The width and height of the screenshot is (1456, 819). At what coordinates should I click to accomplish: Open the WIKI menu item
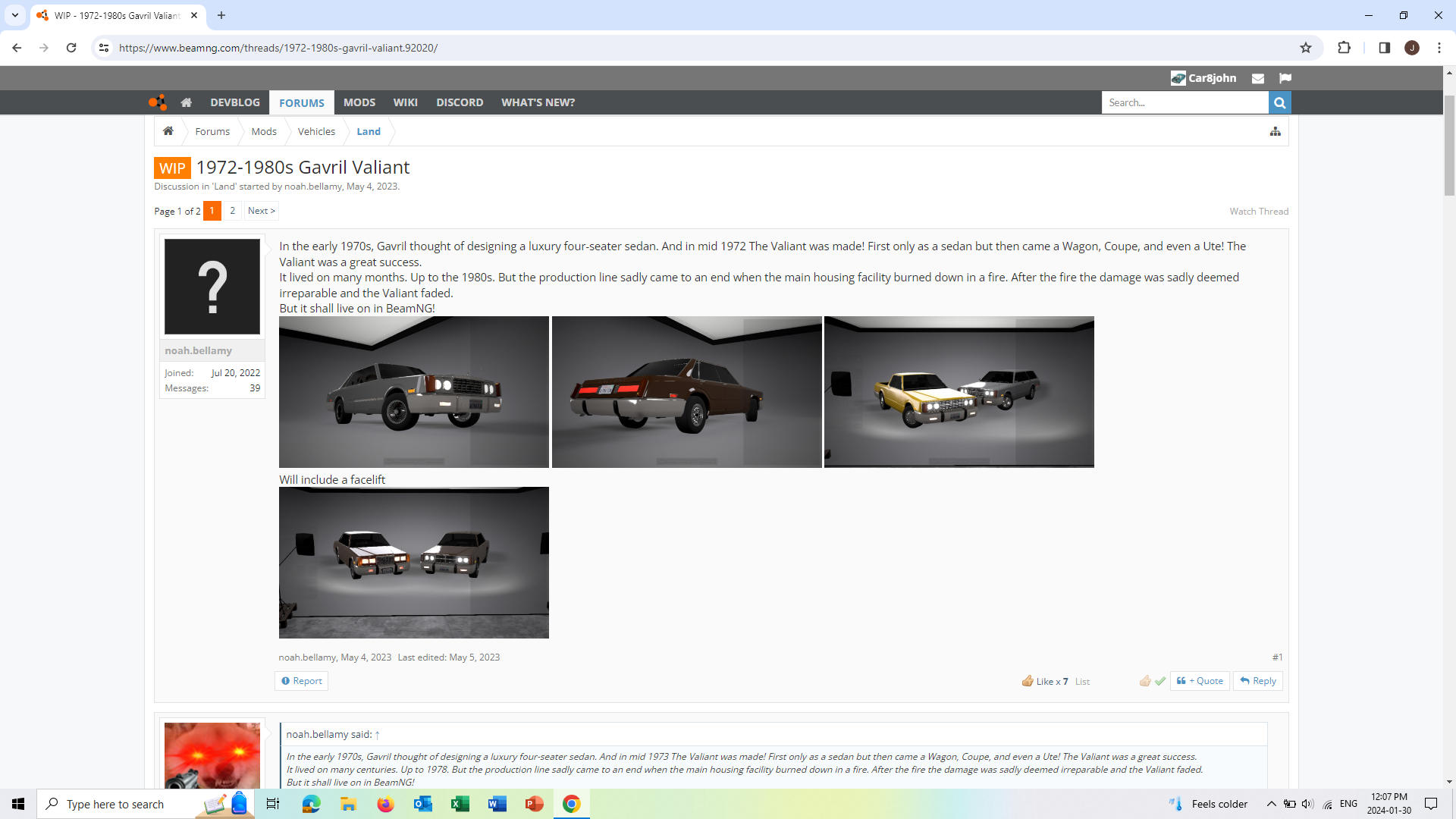pos(405,102)
